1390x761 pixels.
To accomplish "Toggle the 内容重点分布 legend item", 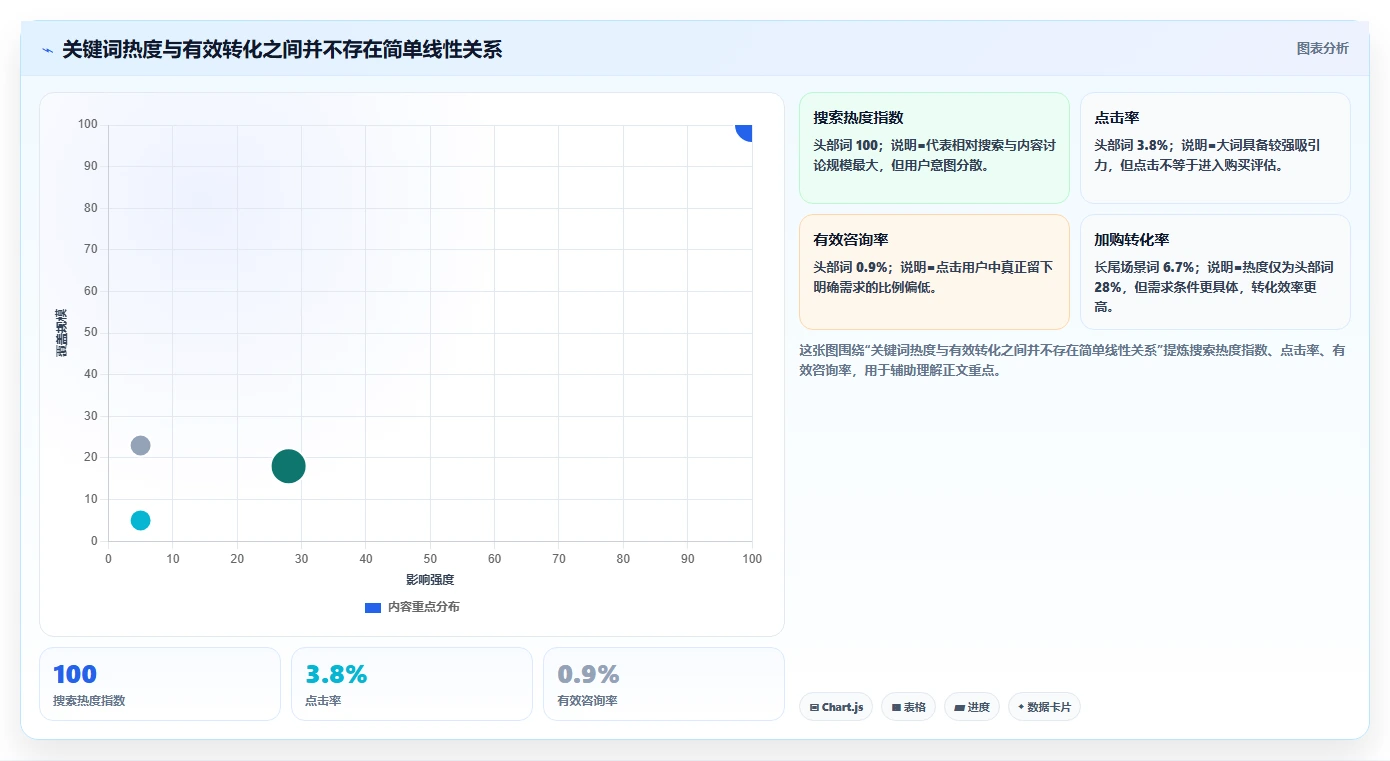I will pos(413,607).
